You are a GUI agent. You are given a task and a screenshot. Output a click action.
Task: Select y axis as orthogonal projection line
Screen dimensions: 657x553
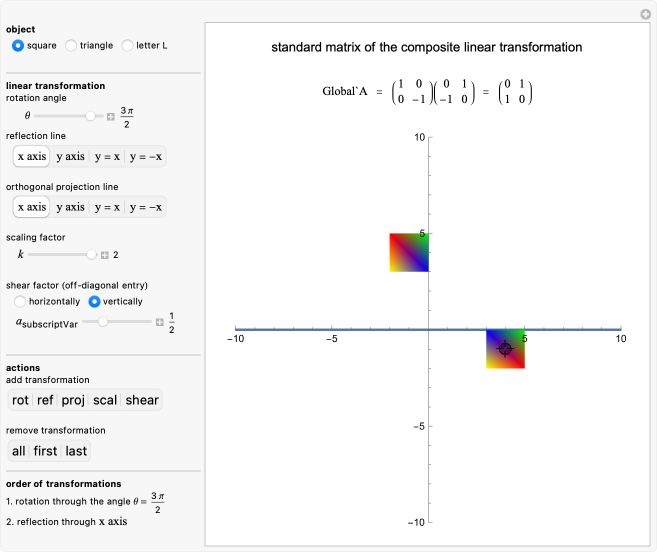tap(70, 207)
